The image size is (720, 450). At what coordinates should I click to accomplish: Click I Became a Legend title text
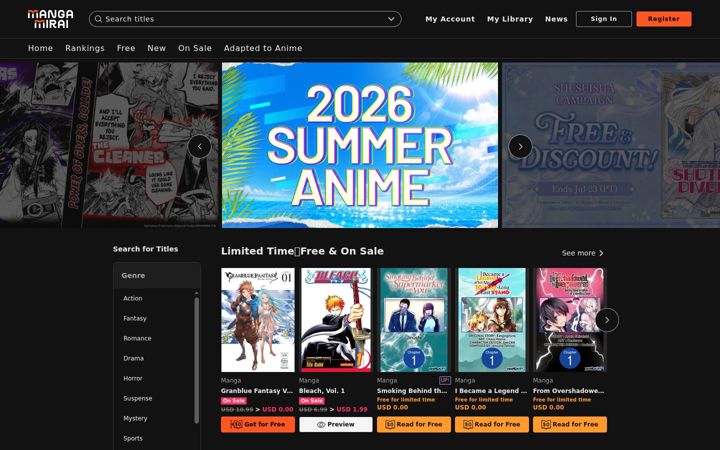coord(491,391)
